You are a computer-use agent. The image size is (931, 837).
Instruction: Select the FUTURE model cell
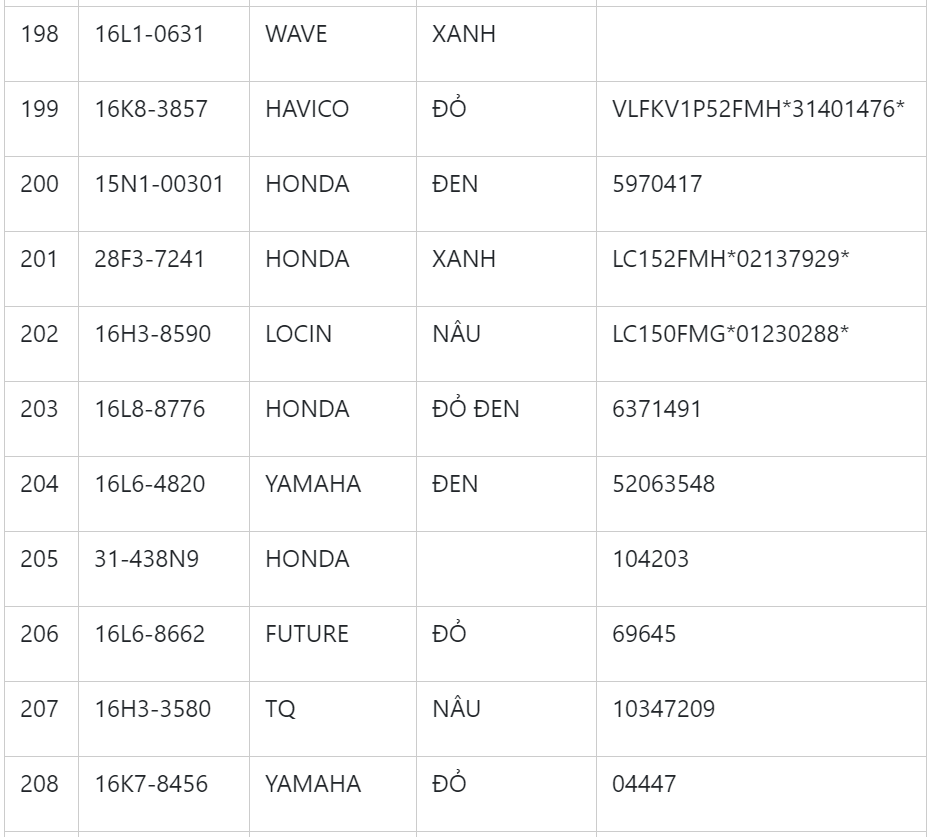[x=307, y=635]
